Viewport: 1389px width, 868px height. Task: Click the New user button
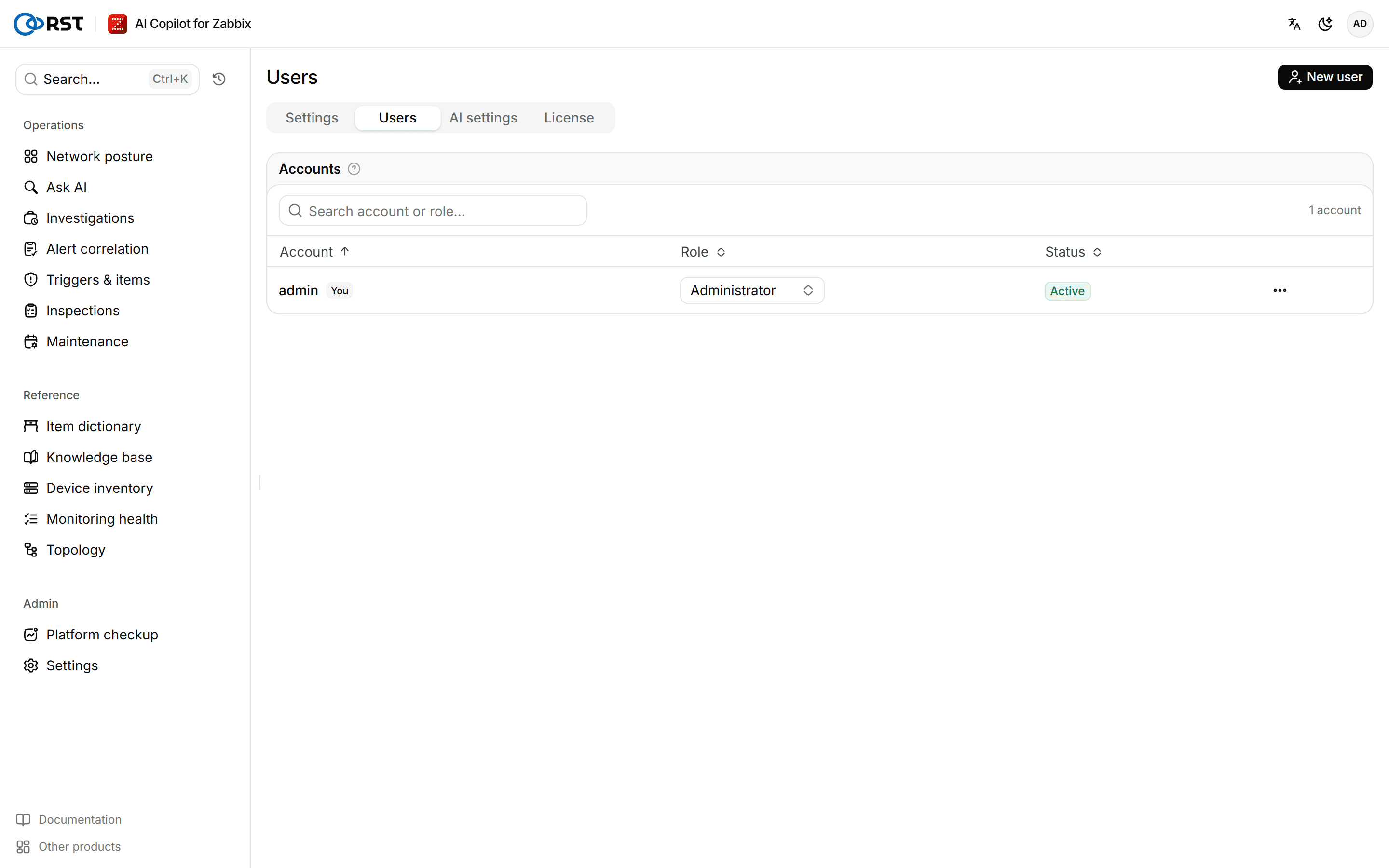[1325, 77]
